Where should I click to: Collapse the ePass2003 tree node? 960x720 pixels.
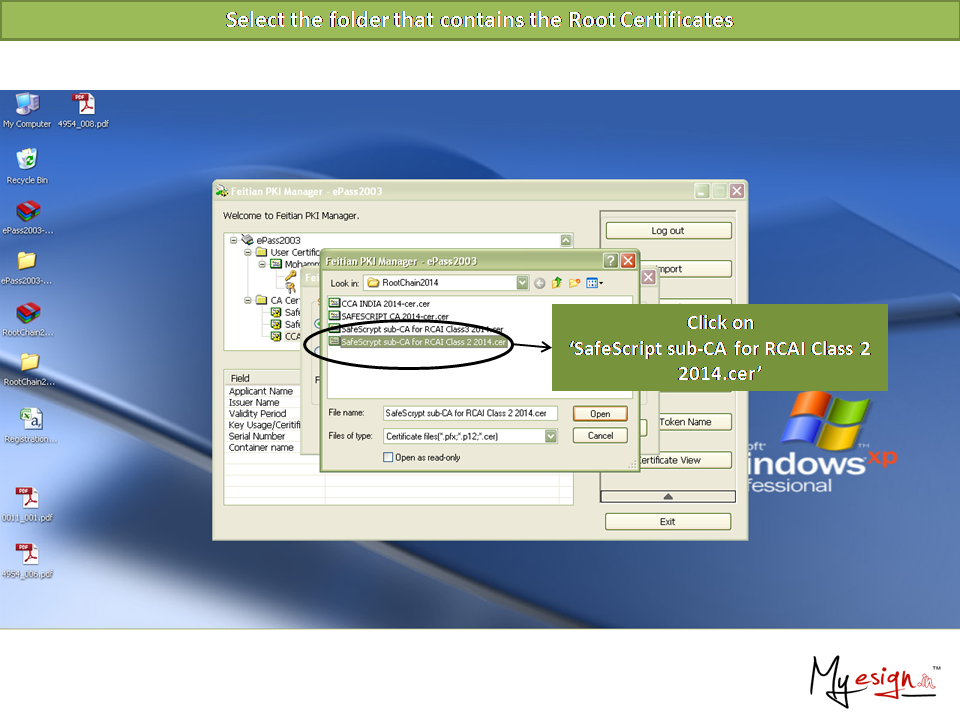tap(234, 240)
